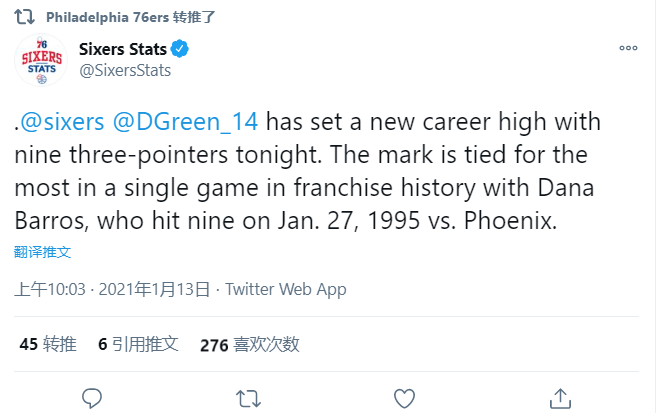Open the more options ellipsis menu
The height and width of the screenshot is (413, 656).
(x=628, y=48)
